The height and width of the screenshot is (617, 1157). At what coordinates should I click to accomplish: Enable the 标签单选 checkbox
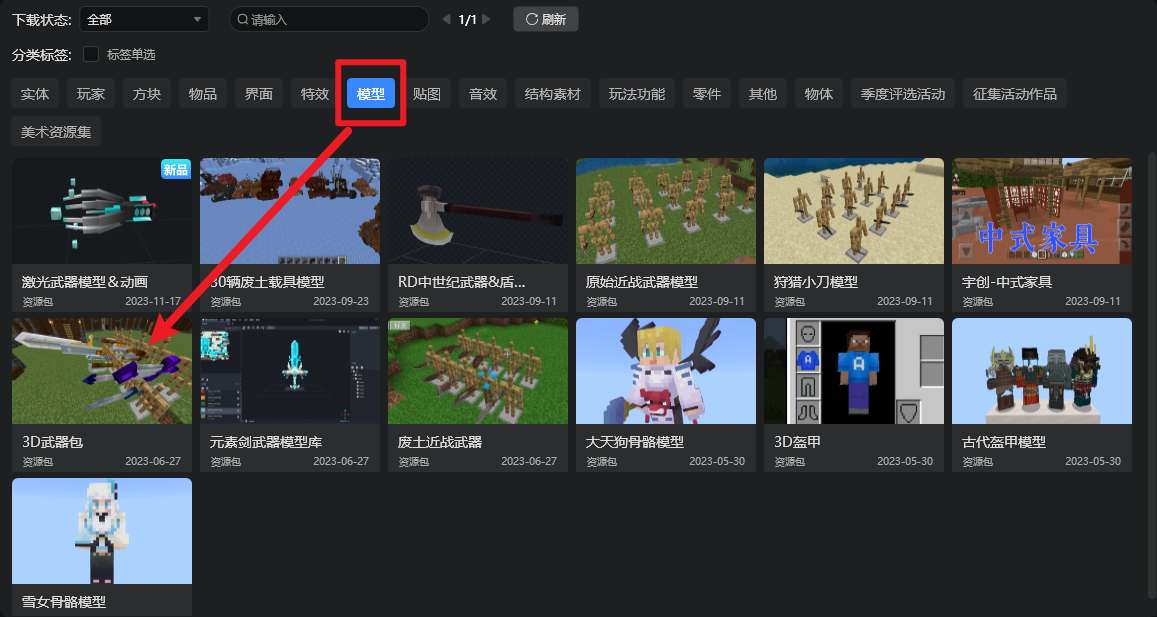(91, 55)
